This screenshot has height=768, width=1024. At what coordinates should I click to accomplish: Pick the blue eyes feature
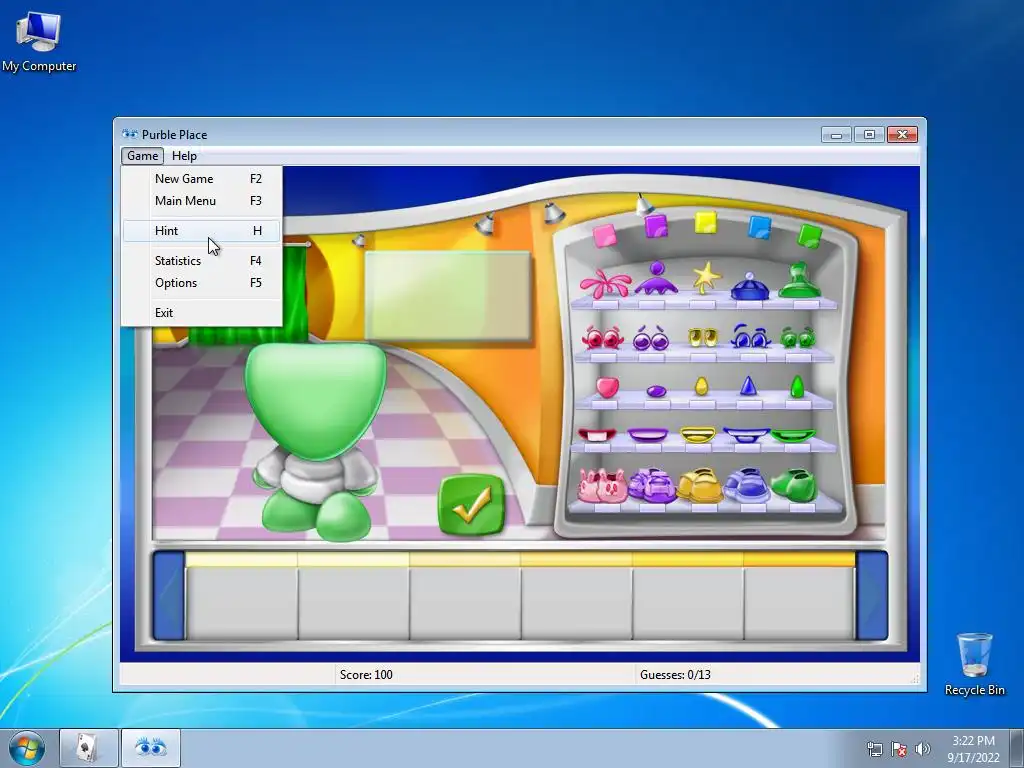tap(750, 336)
